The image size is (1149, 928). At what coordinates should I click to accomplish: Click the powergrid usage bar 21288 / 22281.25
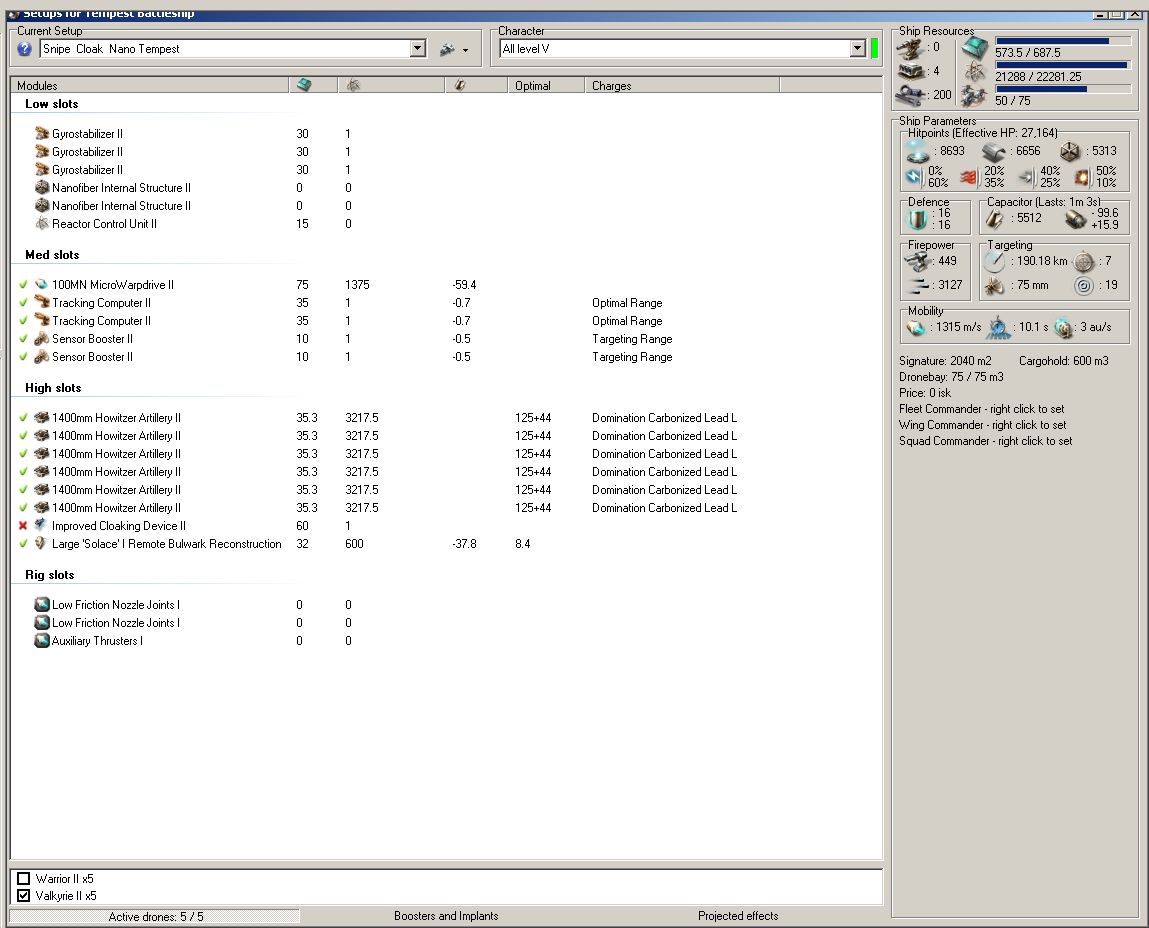coord(1063,65)
